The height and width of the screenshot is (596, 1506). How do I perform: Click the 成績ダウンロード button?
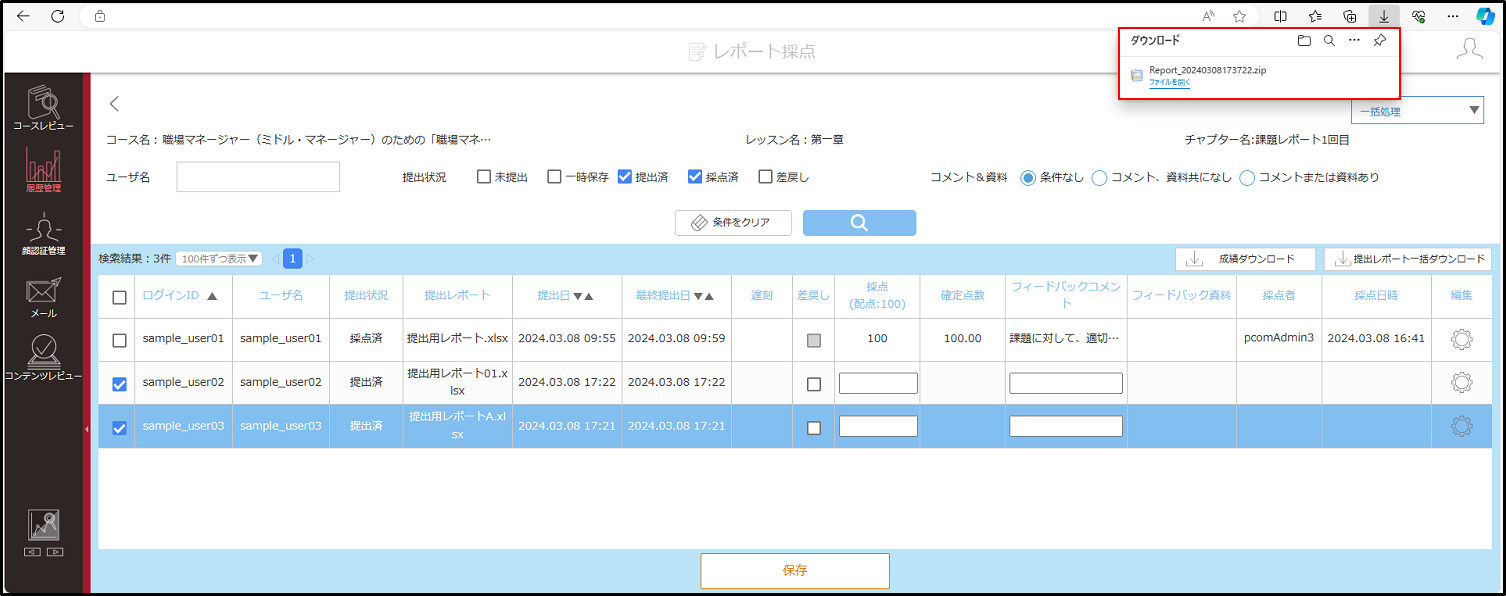(x=1245, y=259)
